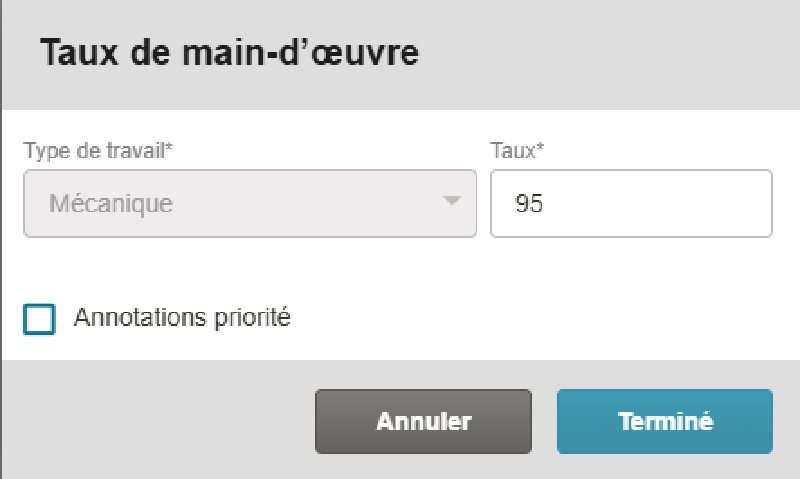Confirm the labor rate with Terminé
The height and width of the screenshot is (479, 800).
[x=665, y=421]
